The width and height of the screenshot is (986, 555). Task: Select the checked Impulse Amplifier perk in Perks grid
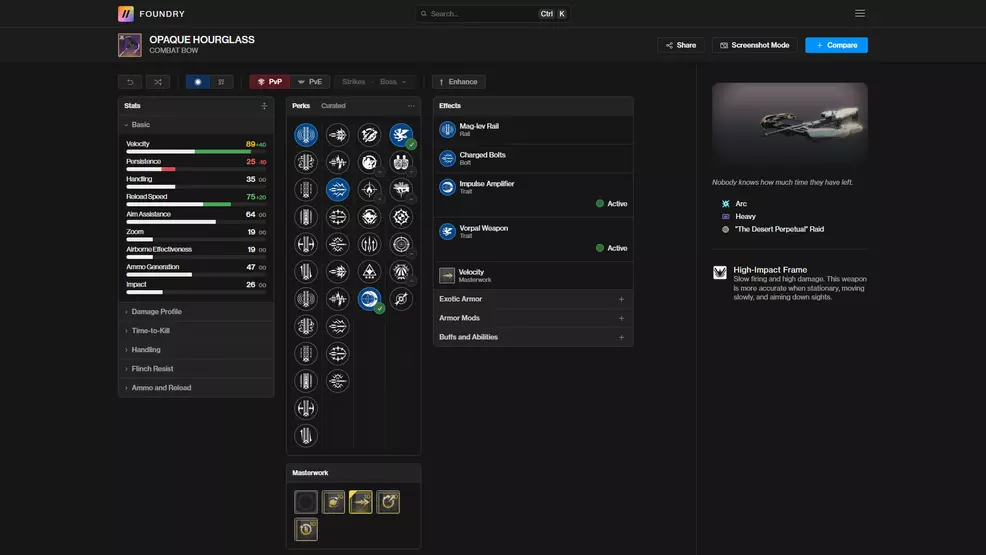[370, 299]
